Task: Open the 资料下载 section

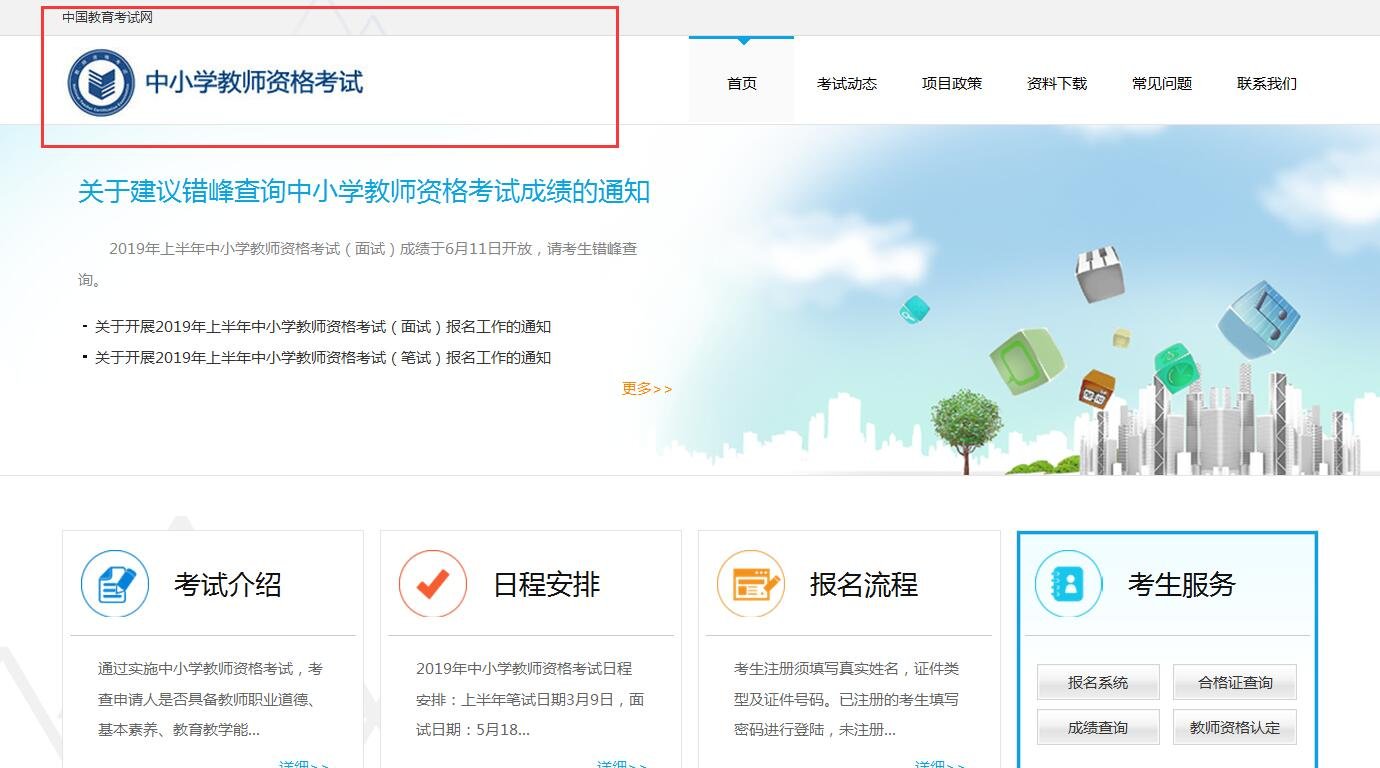Action: pos(1056,84)
